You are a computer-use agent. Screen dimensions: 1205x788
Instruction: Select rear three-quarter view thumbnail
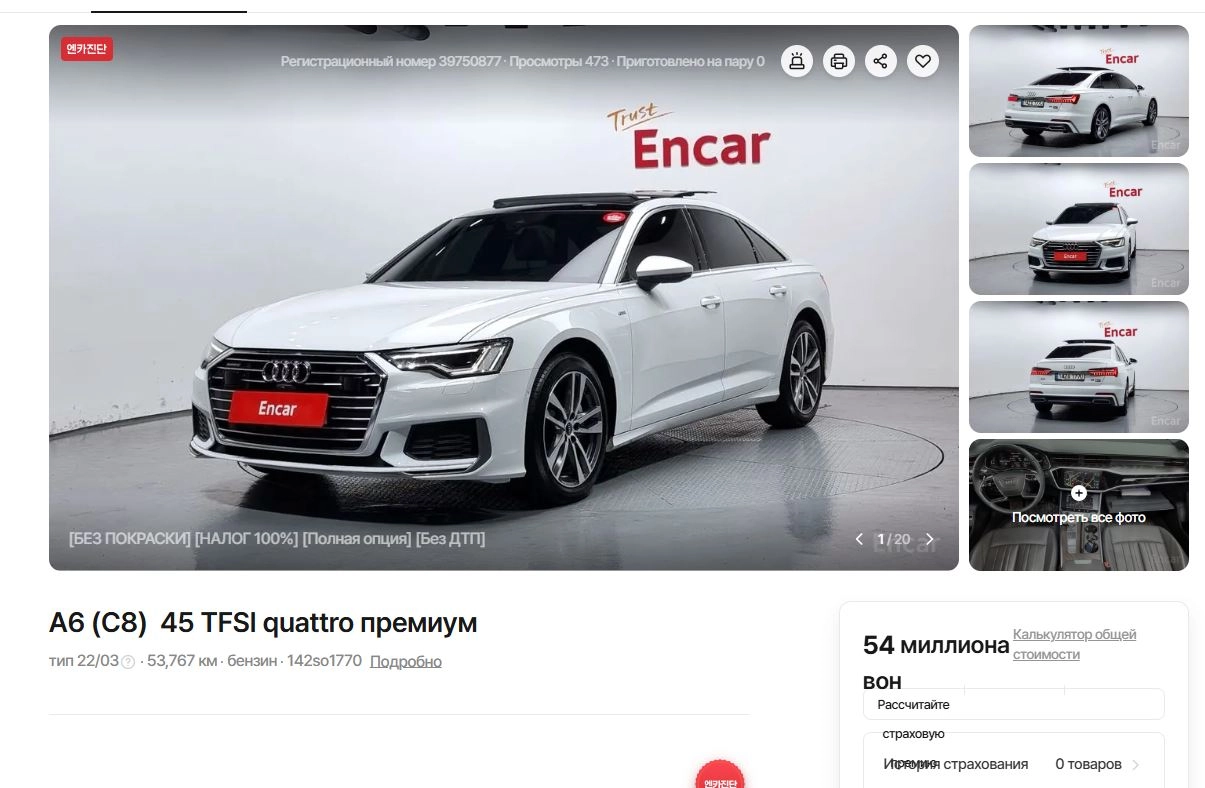[1079, 91]
